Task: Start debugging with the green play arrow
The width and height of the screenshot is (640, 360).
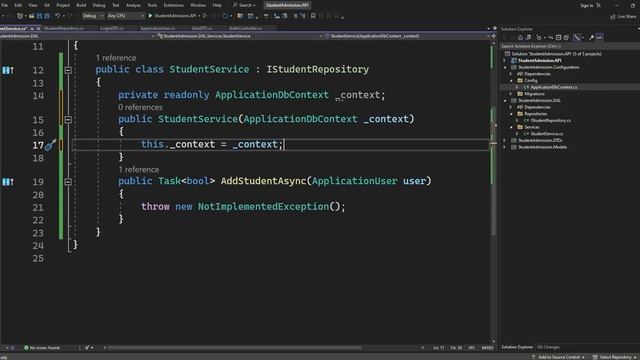Action: [x=150, y=16]
